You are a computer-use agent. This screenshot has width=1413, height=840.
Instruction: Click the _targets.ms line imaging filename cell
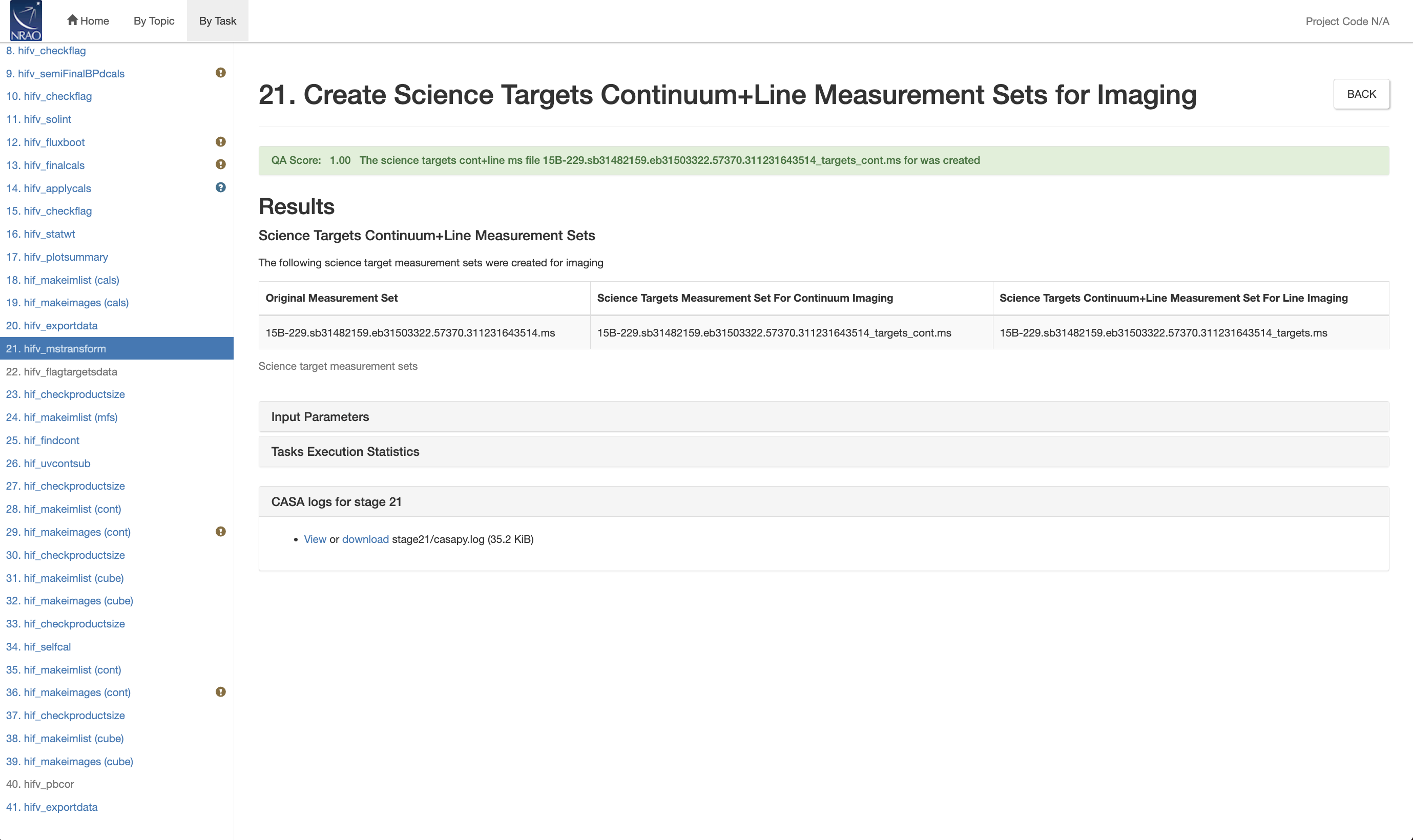[x=1191, y=333]
